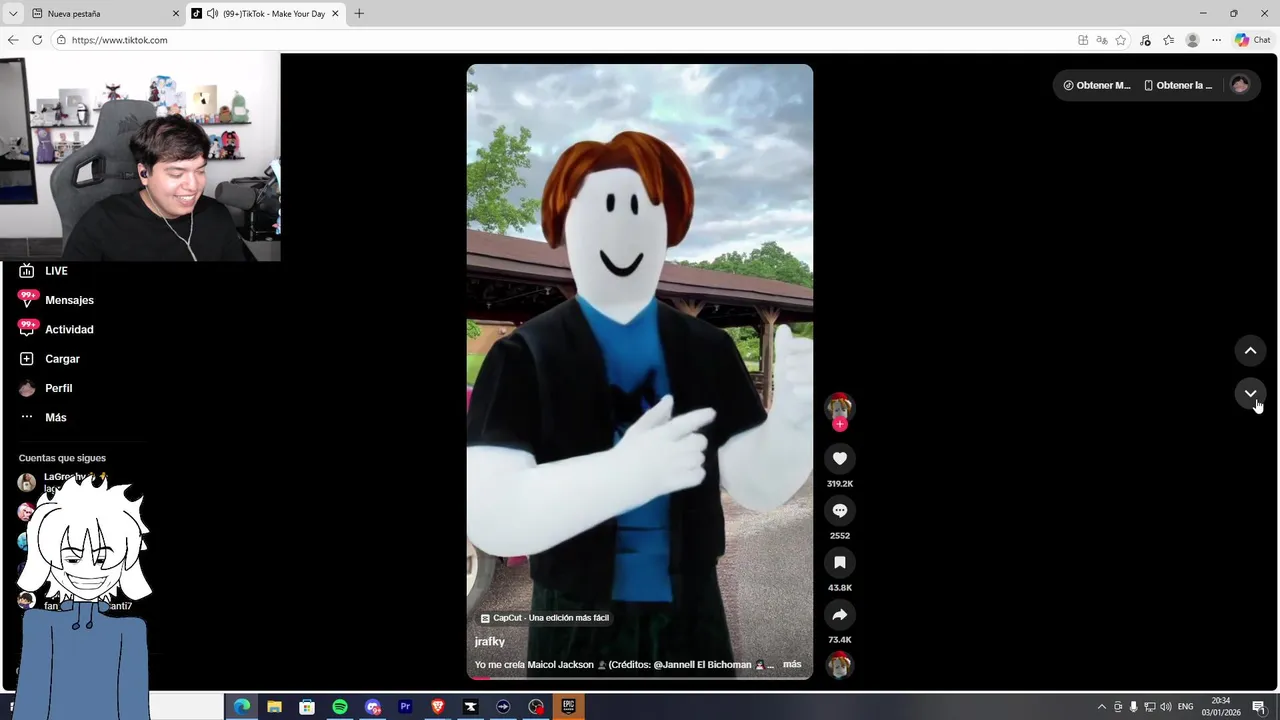Open Brave browser from the taskbar
Image resolution: width=1280 pixels, height=720 pixels.
click(438, 707)
